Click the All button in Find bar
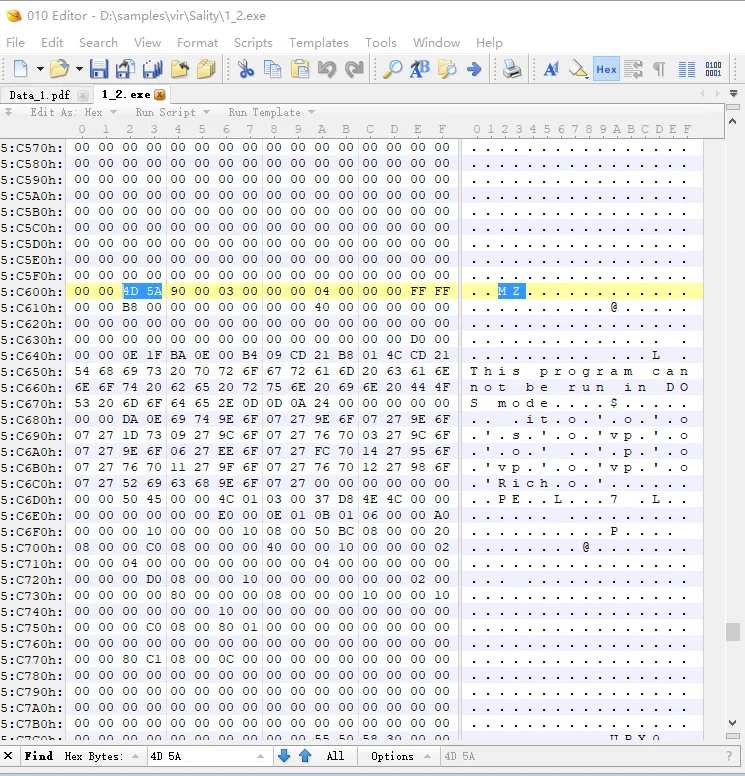This screenshot has height=776, width=745. pos(335,756)
